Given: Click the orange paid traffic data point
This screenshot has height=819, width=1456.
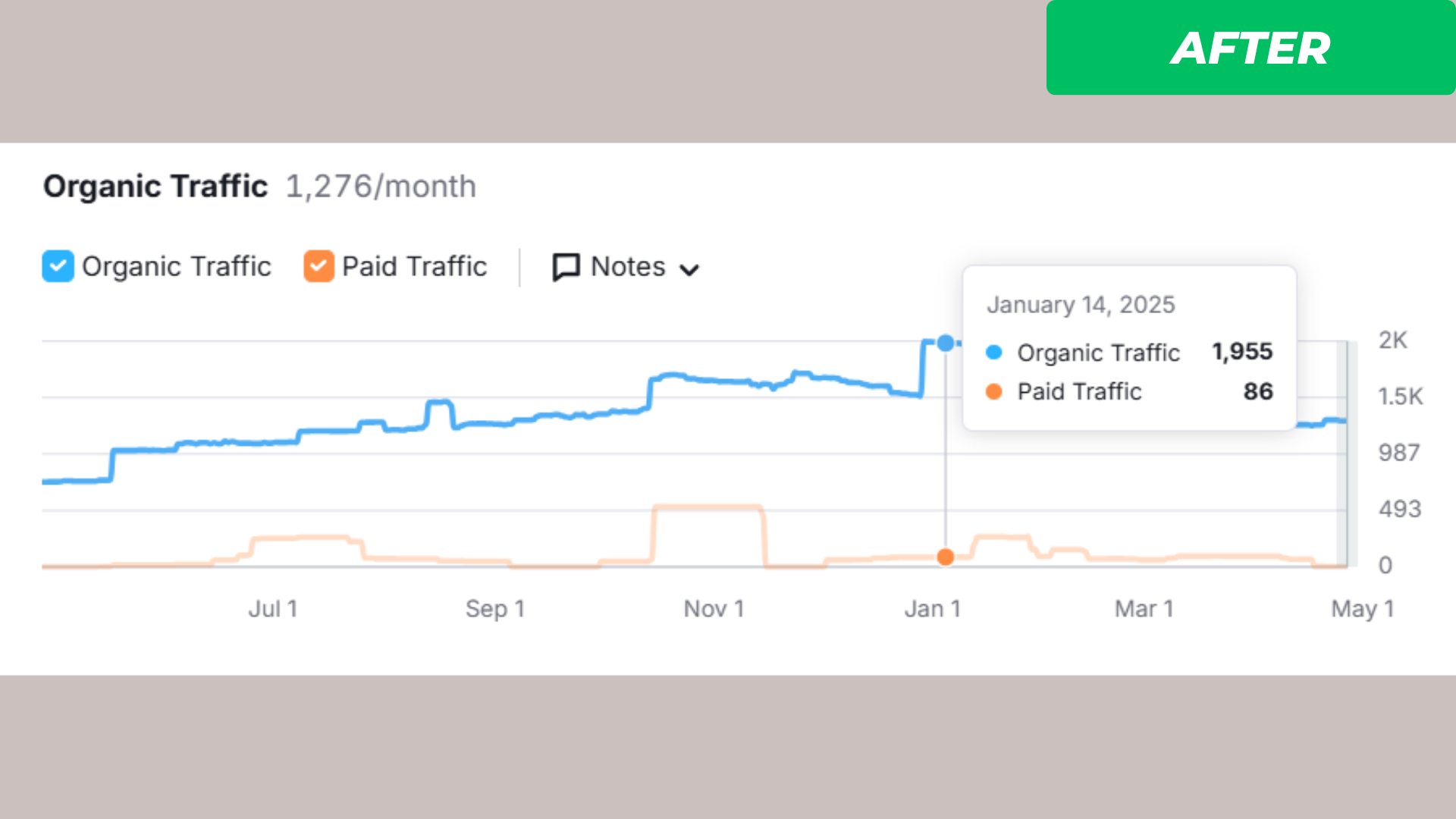Looking at the screenshot, I should click(x=945, y=557).
